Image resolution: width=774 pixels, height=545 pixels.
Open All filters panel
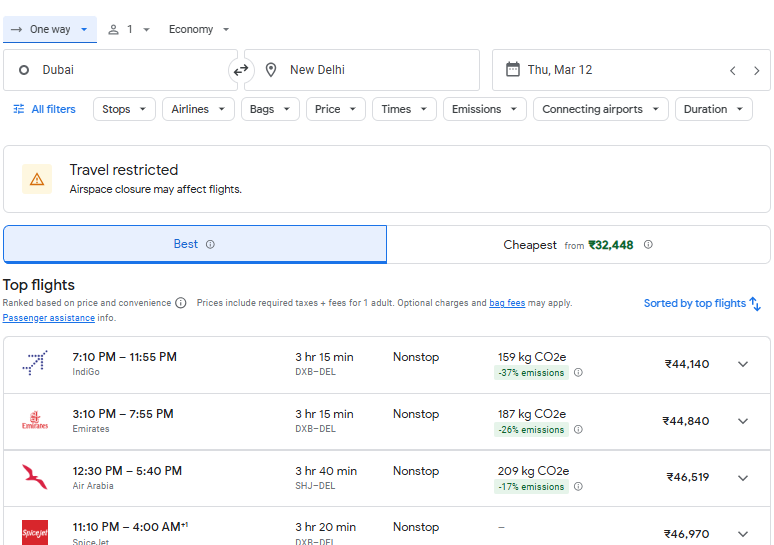tap(44, 109)
